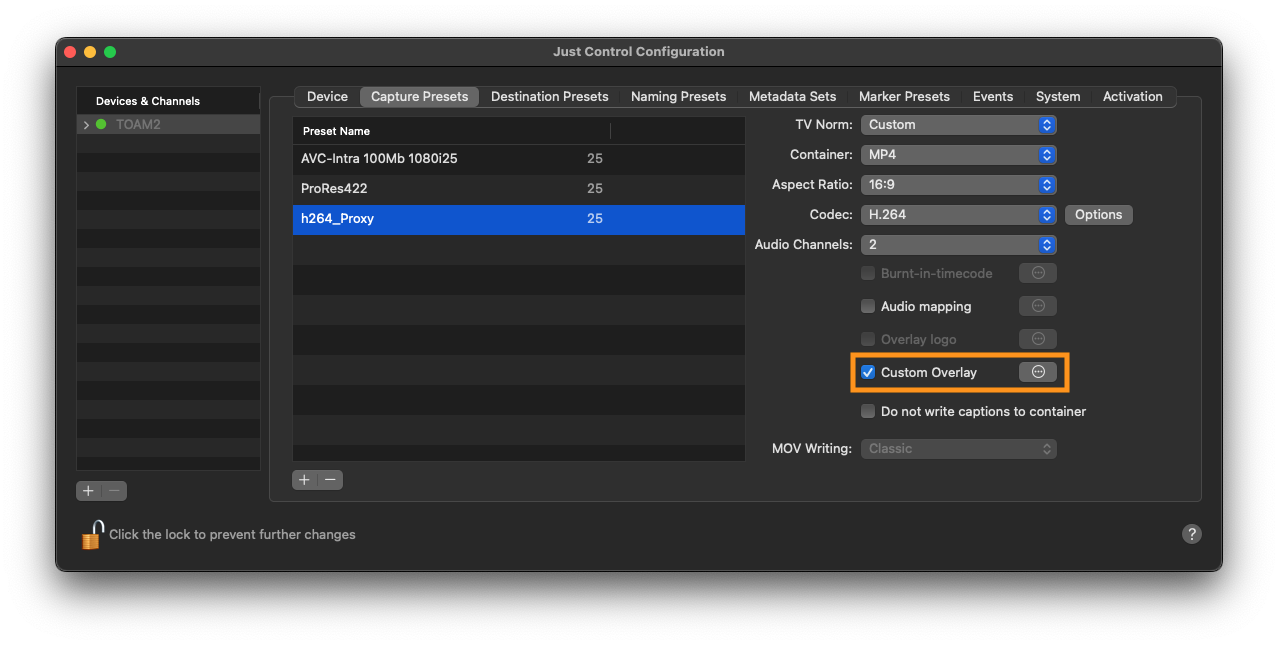
Task: Add a new capture preset with plus
Action: click(x=305, y=480)
